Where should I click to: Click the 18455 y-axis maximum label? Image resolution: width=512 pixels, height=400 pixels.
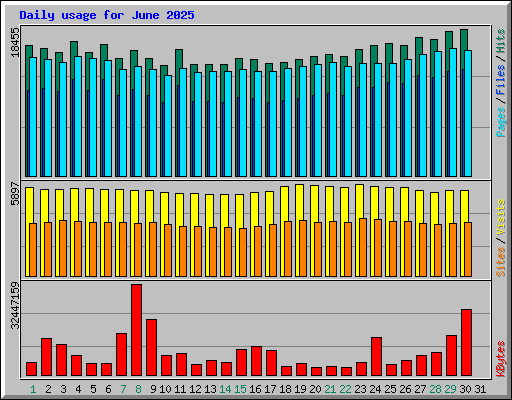pos(15,42)
